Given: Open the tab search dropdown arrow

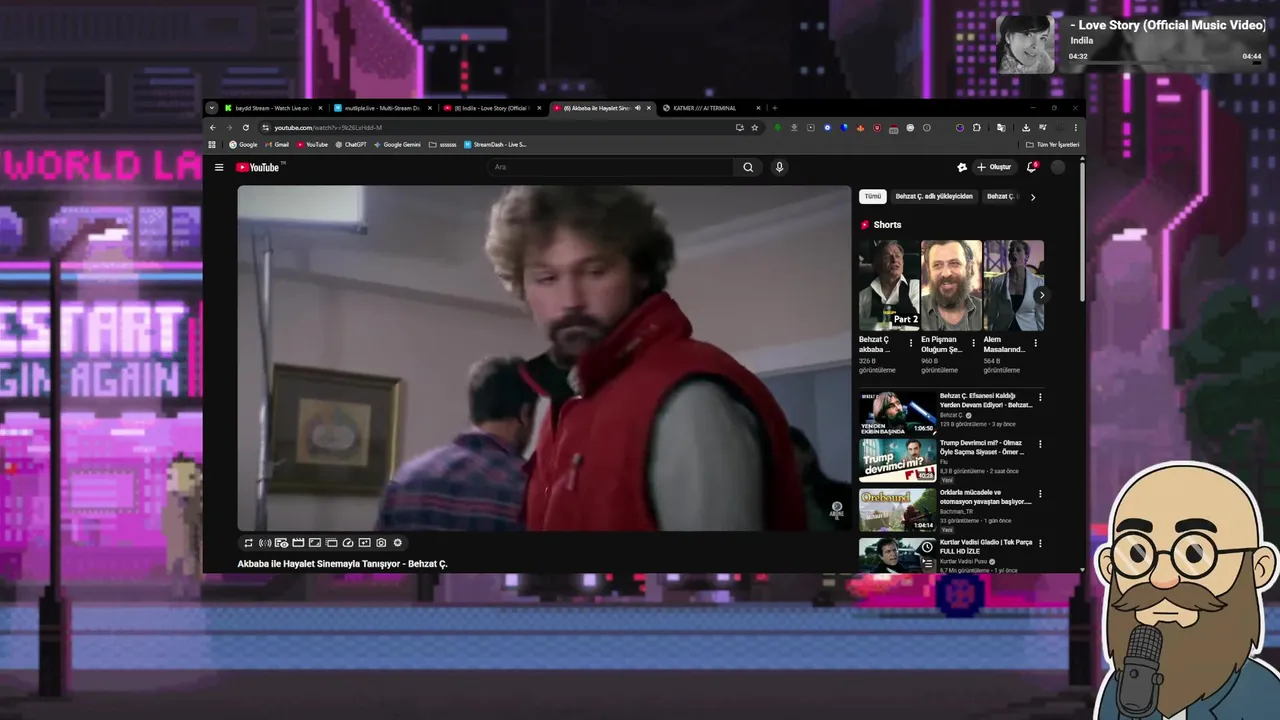Looking at the screenshot, I should [x=211, y=108].
